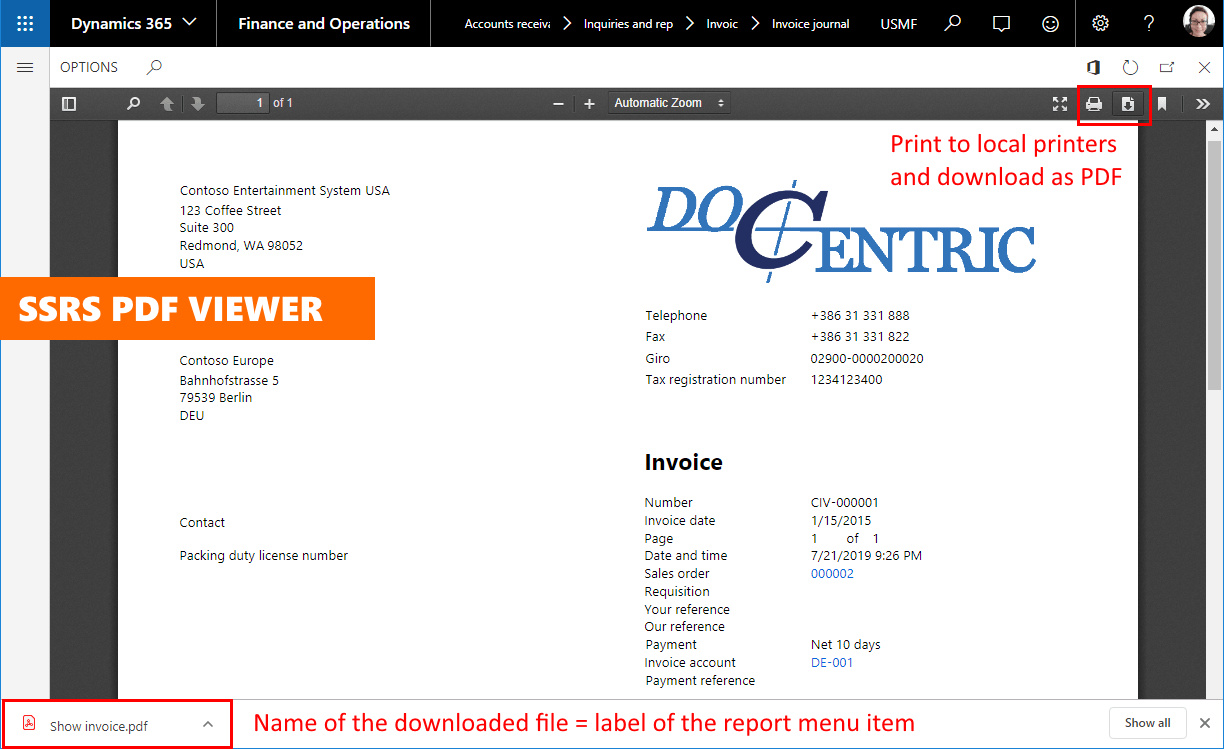The height and width of the screenshot is (749, 1224).
Task: Go to previous page arrow
Action: (x=167, y=103)
